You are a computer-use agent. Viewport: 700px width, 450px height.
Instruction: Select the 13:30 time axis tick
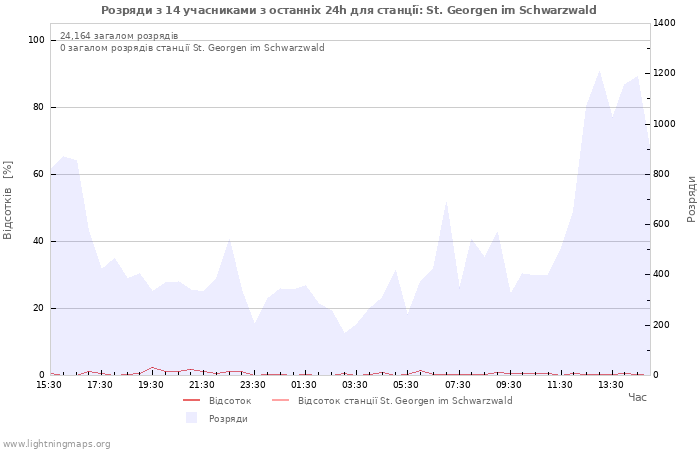click(610, 385)
